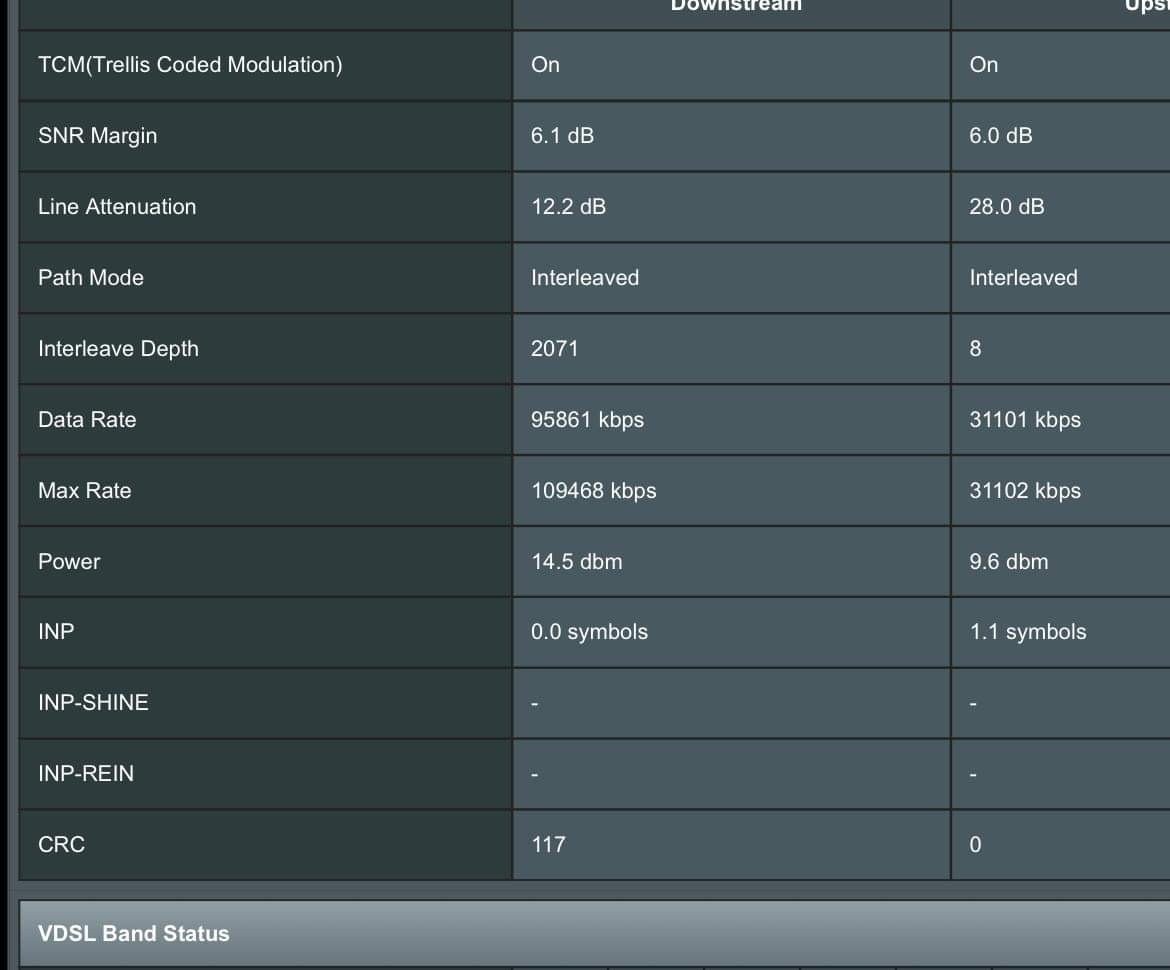Select the INP value 1.1 symbols
The height and width of the screenshot is (970, 1170).
coord(1027,632)
